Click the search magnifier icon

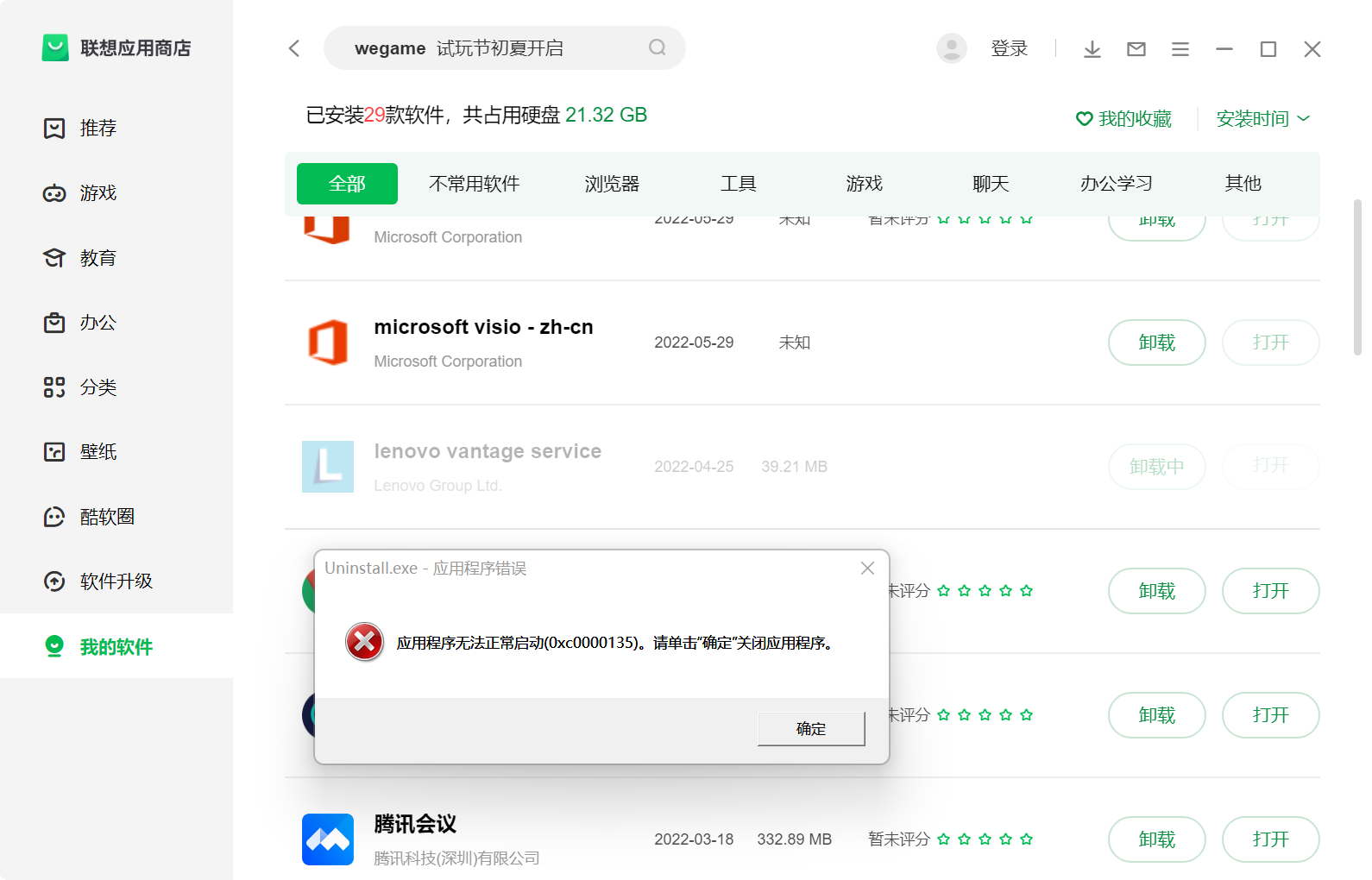pyautogui.click(x=658, y=47)
